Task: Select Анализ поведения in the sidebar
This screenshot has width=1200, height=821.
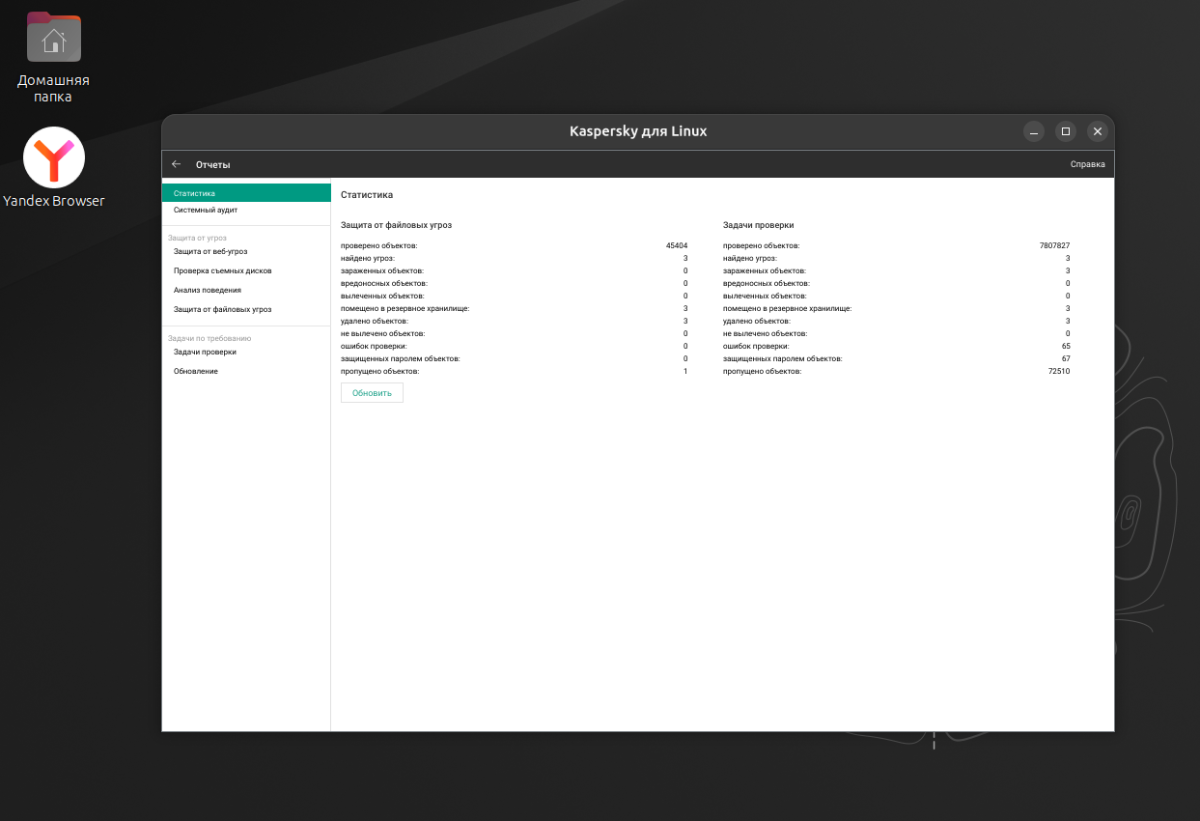Action: [207, 290]
